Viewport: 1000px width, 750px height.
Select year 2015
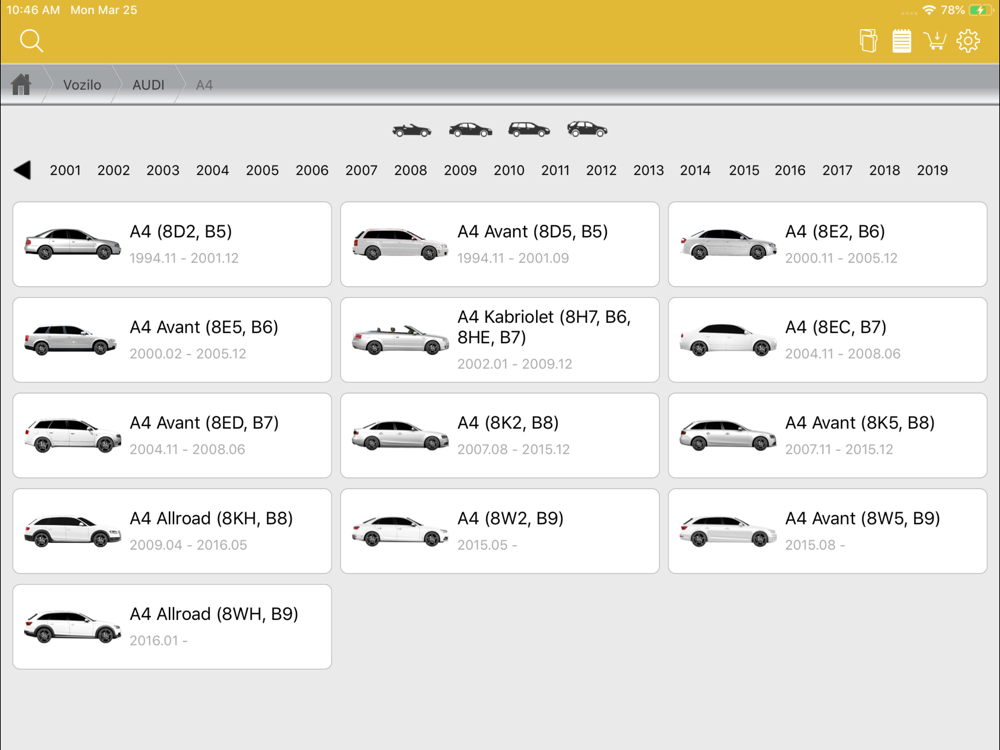(x=744, y=170)
